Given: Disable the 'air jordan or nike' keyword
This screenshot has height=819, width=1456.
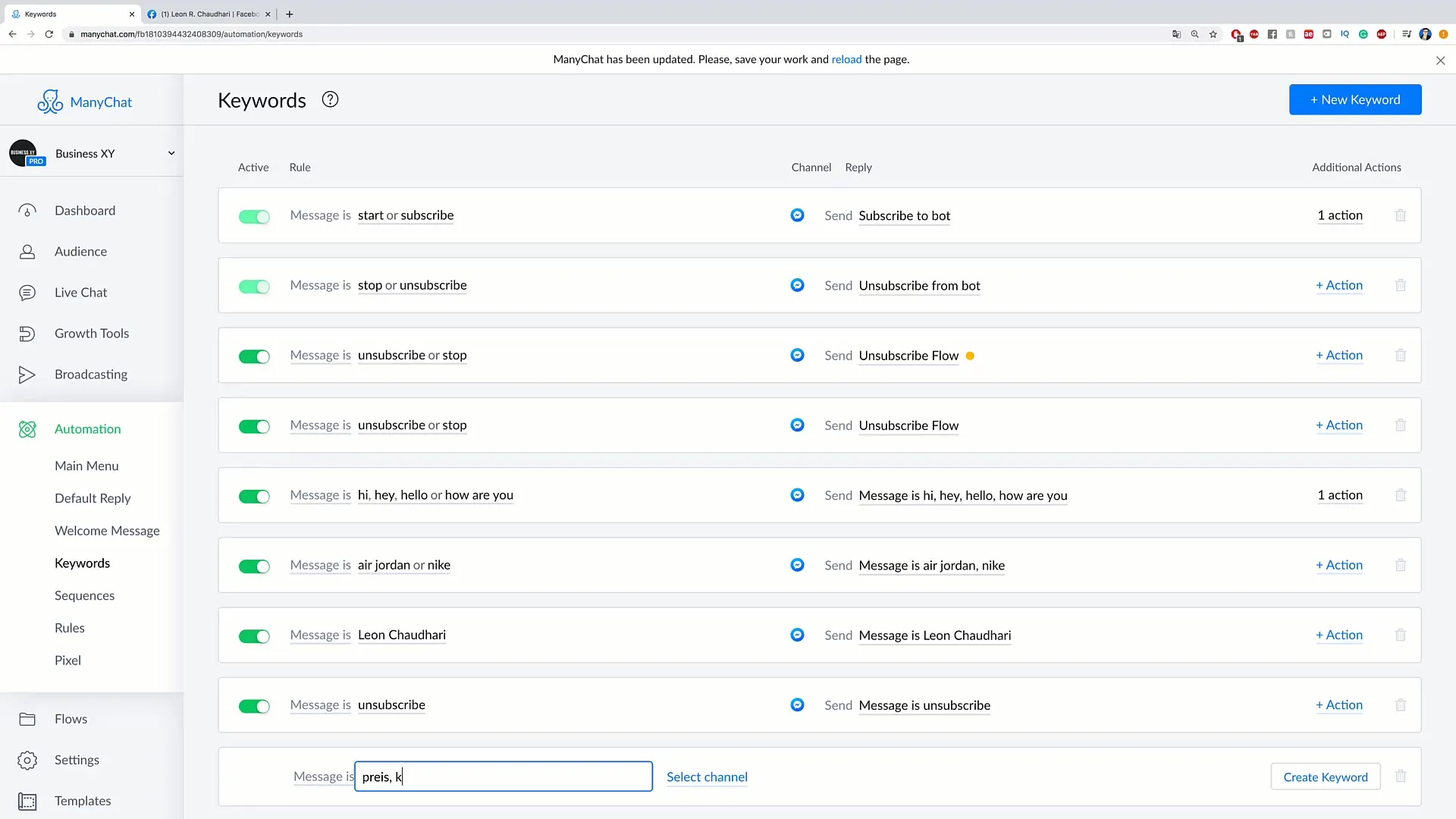Looking at the screenshot, I should (x=254, y=566).
